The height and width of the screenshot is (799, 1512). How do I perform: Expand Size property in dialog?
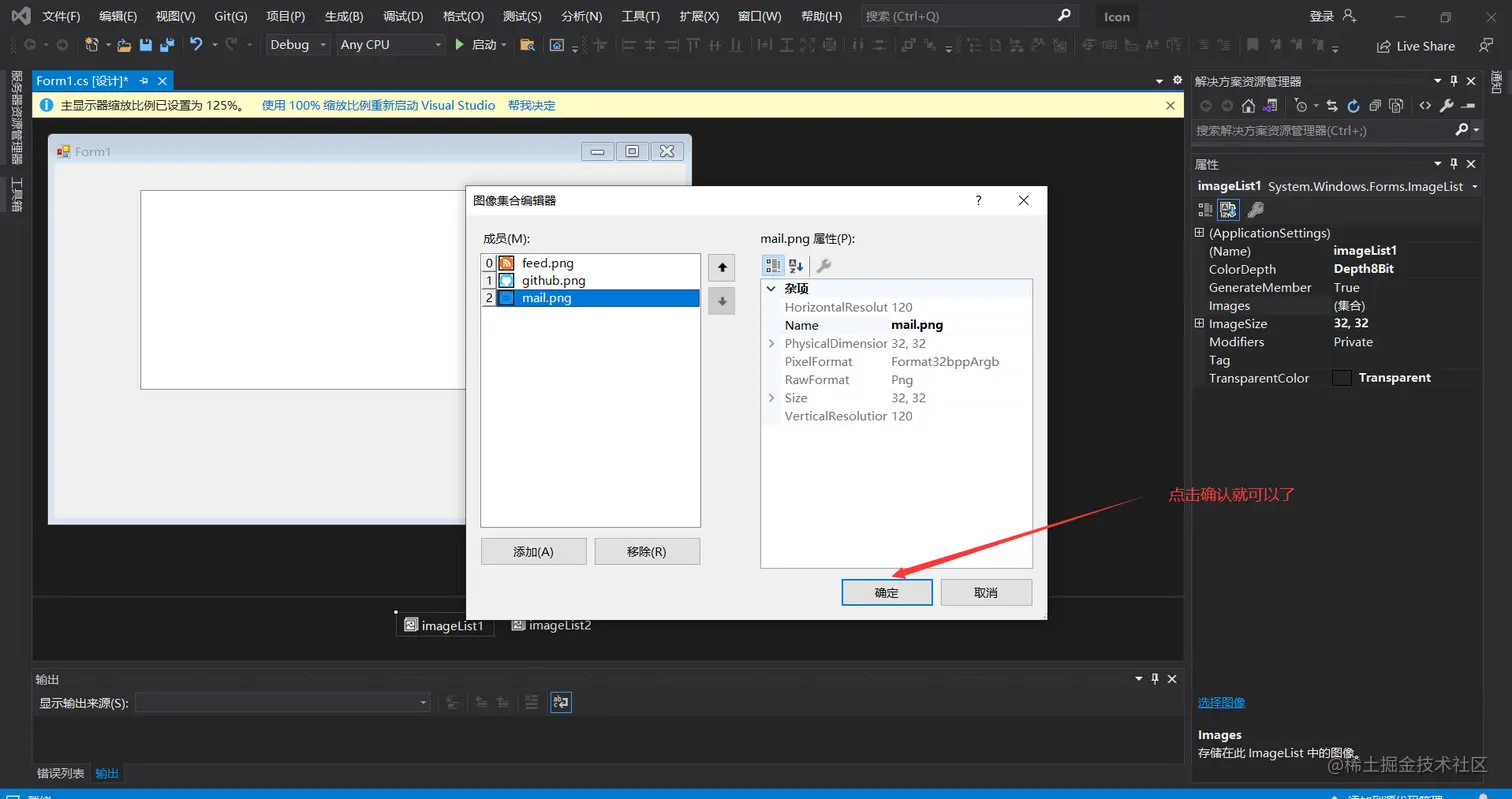pyautogui.click(x=771, y=398)
